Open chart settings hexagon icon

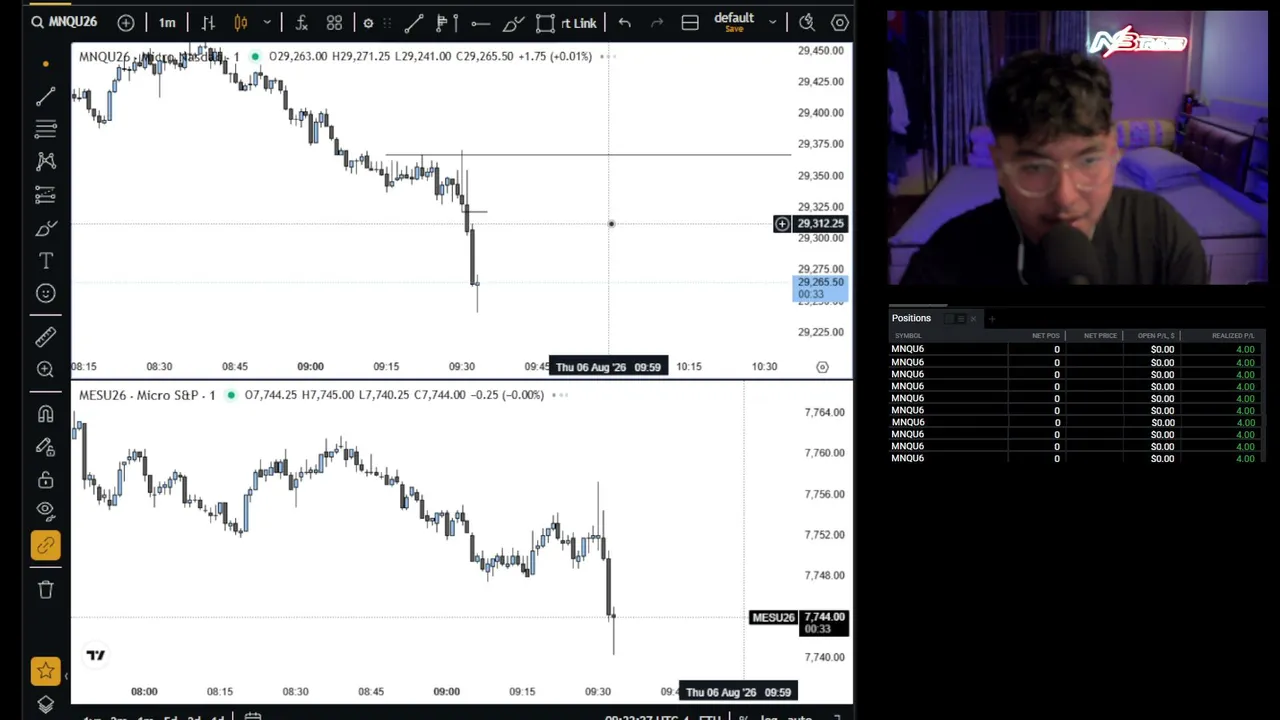[840, 22]
